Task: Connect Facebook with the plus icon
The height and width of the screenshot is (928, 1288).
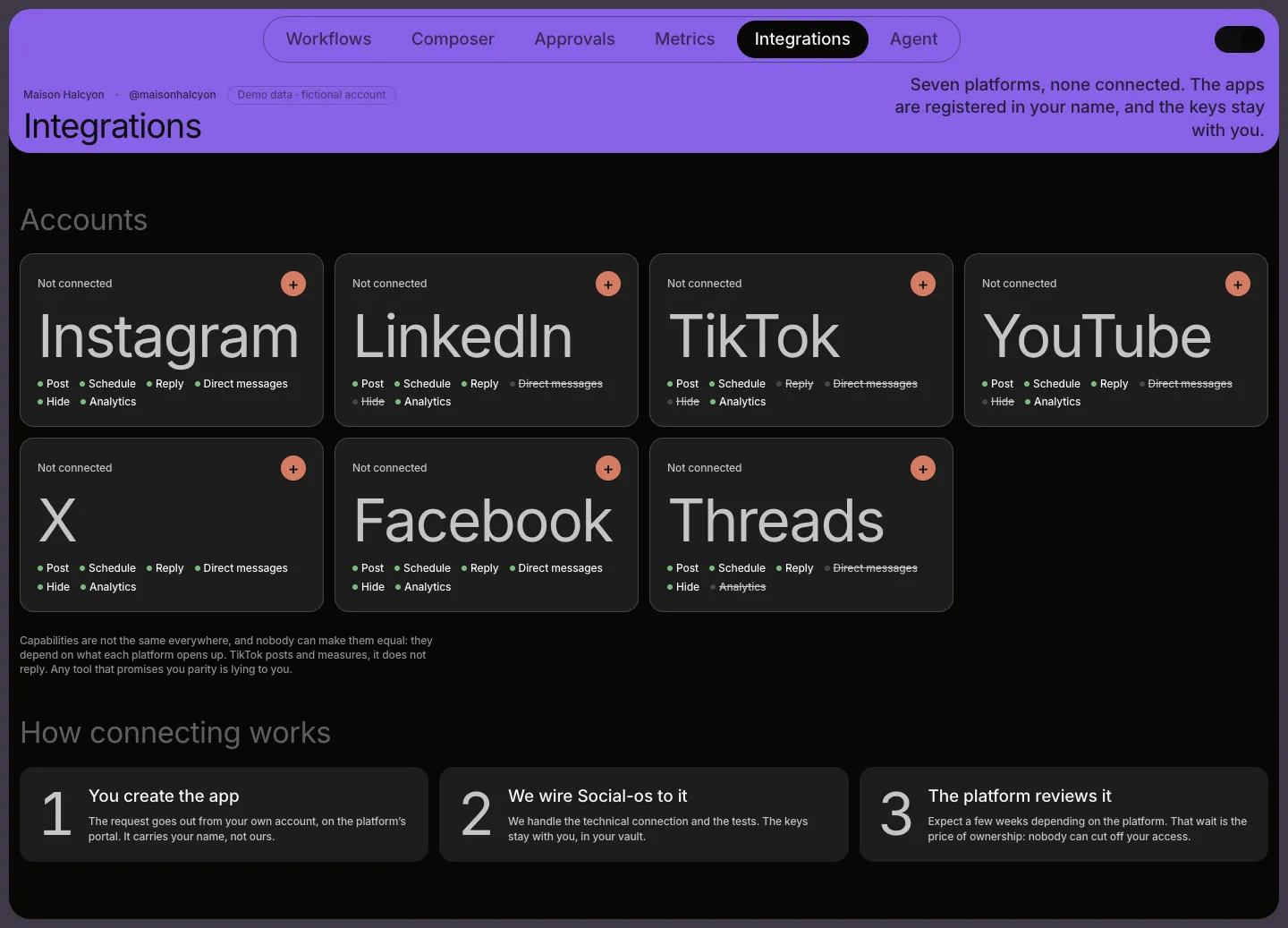Action: click(x=608, y=468)
